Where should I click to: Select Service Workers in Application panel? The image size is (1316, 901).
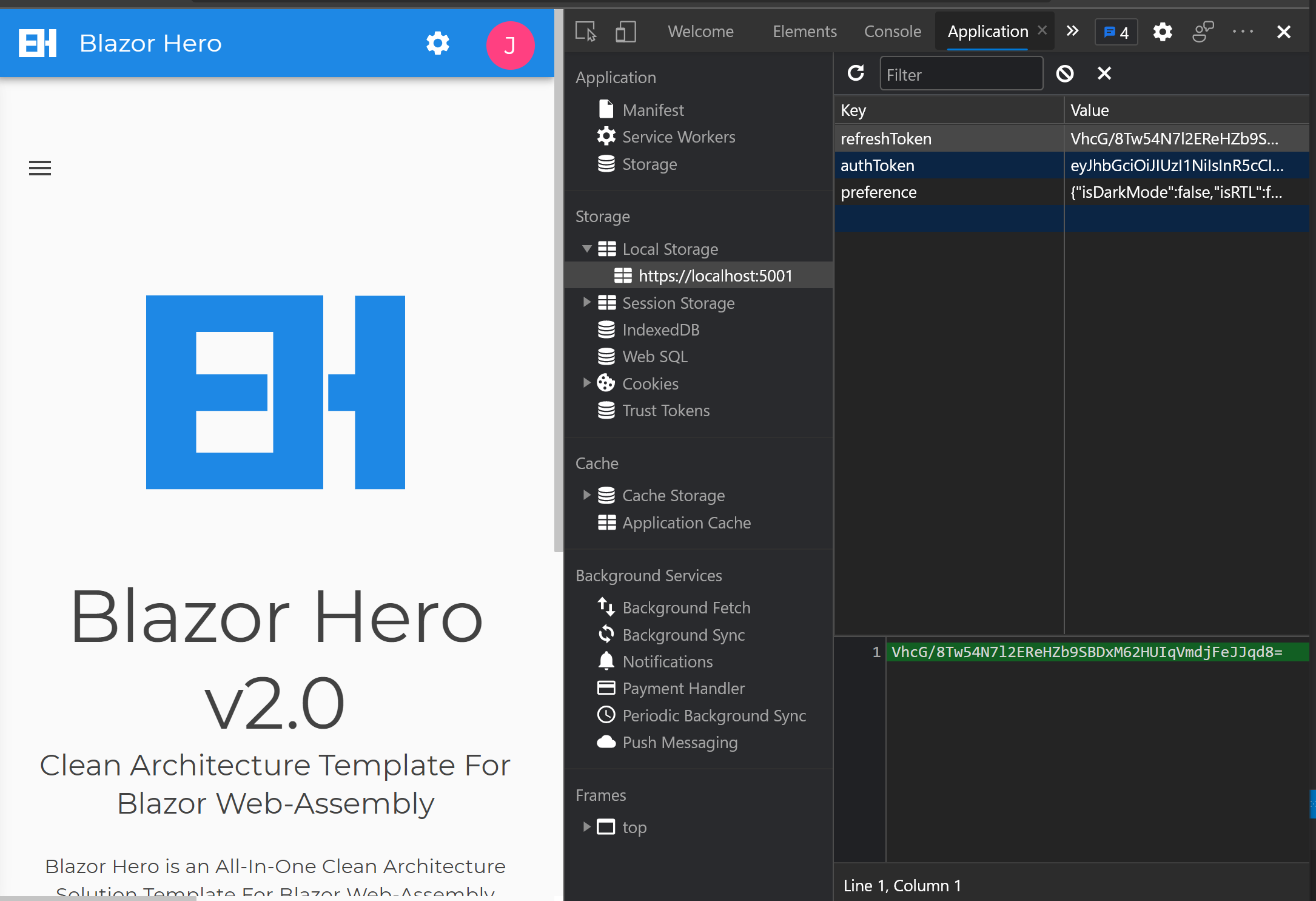click(x=678, y=137)
